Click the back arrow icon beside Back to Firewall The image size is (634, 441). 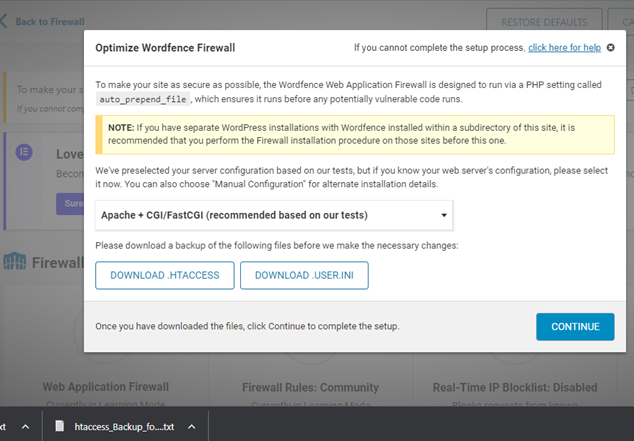4,22
